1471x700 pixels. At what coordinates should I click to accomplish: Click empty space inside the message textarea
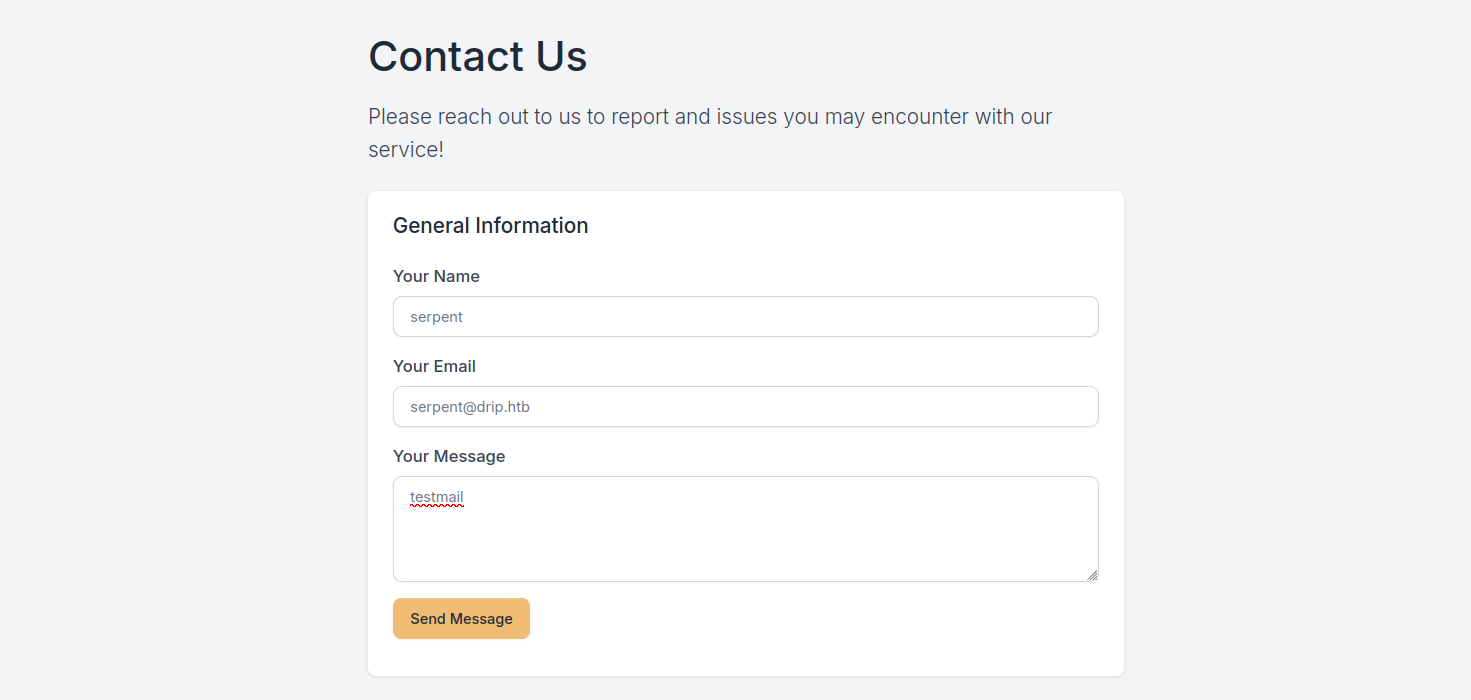pyautogui.click(x=745, y=540)
